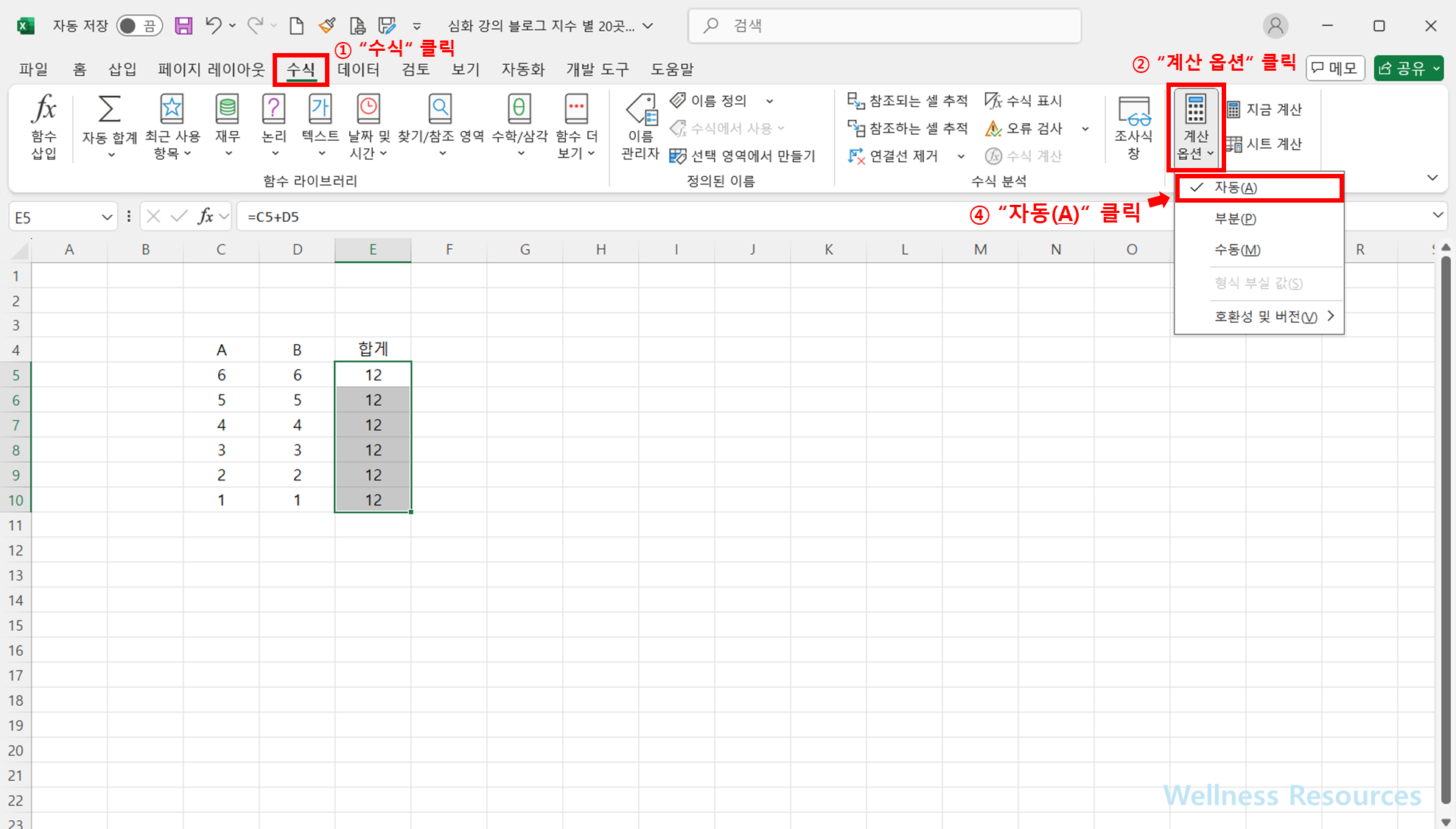
Task: Click the formula bar Insert Function fx icon
Action: (x=206, y=216)
